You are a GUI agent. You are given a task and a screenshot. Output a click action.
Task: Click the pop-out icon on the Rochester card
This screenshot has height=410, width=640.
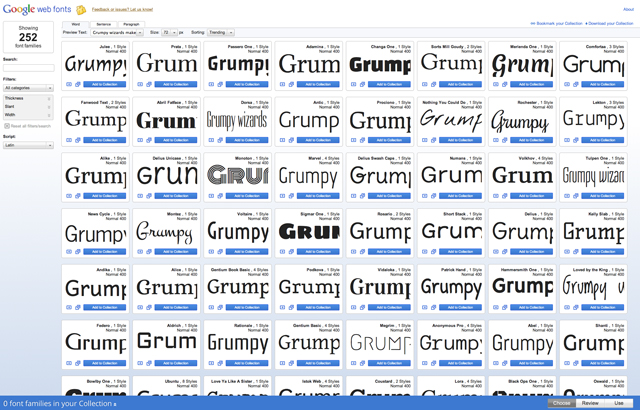click(x=504, y=140)
